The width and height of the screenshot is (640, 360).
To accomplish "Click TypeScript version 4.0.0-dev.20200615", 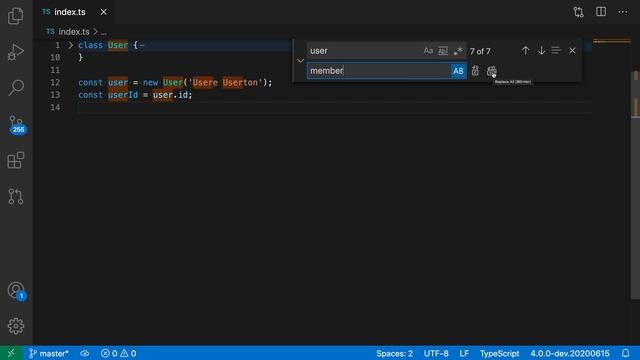I will tap(570, 353).
